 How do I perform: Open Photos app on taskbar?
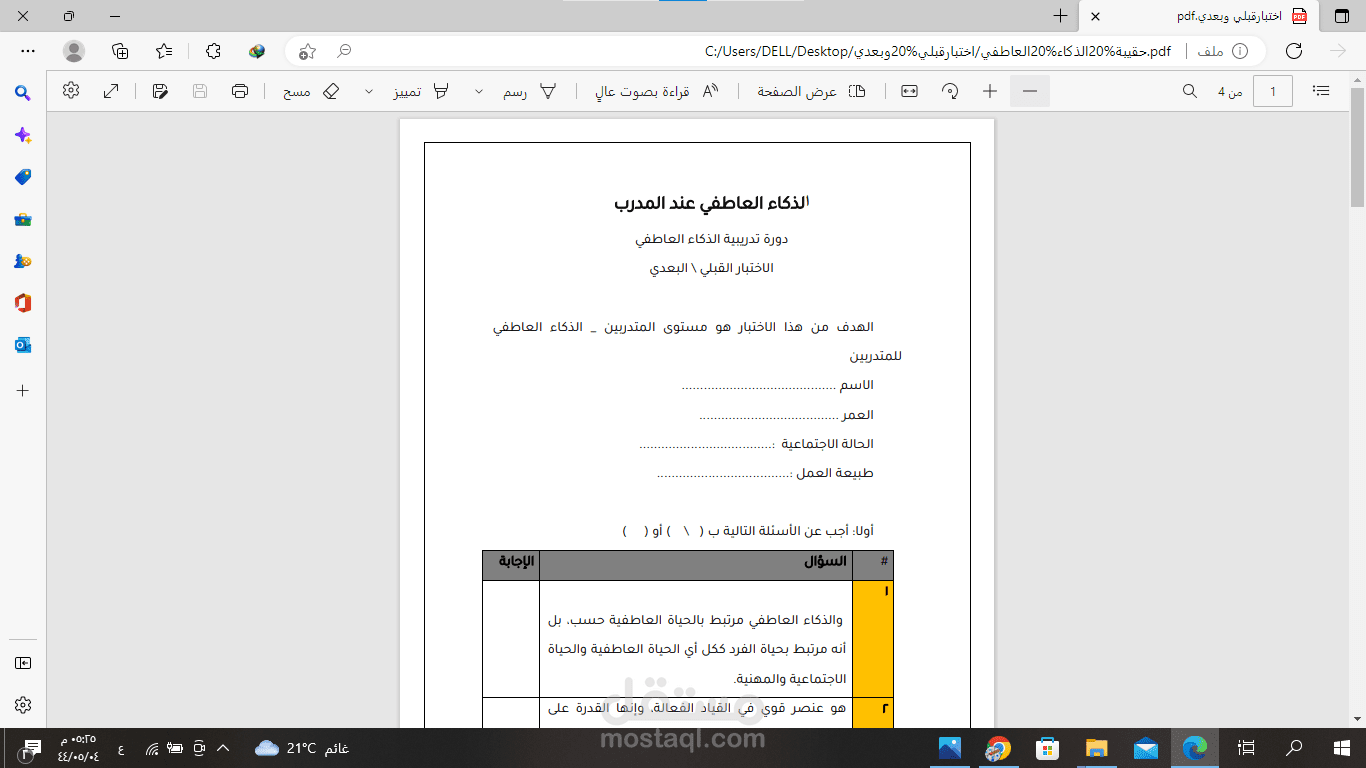949,748
